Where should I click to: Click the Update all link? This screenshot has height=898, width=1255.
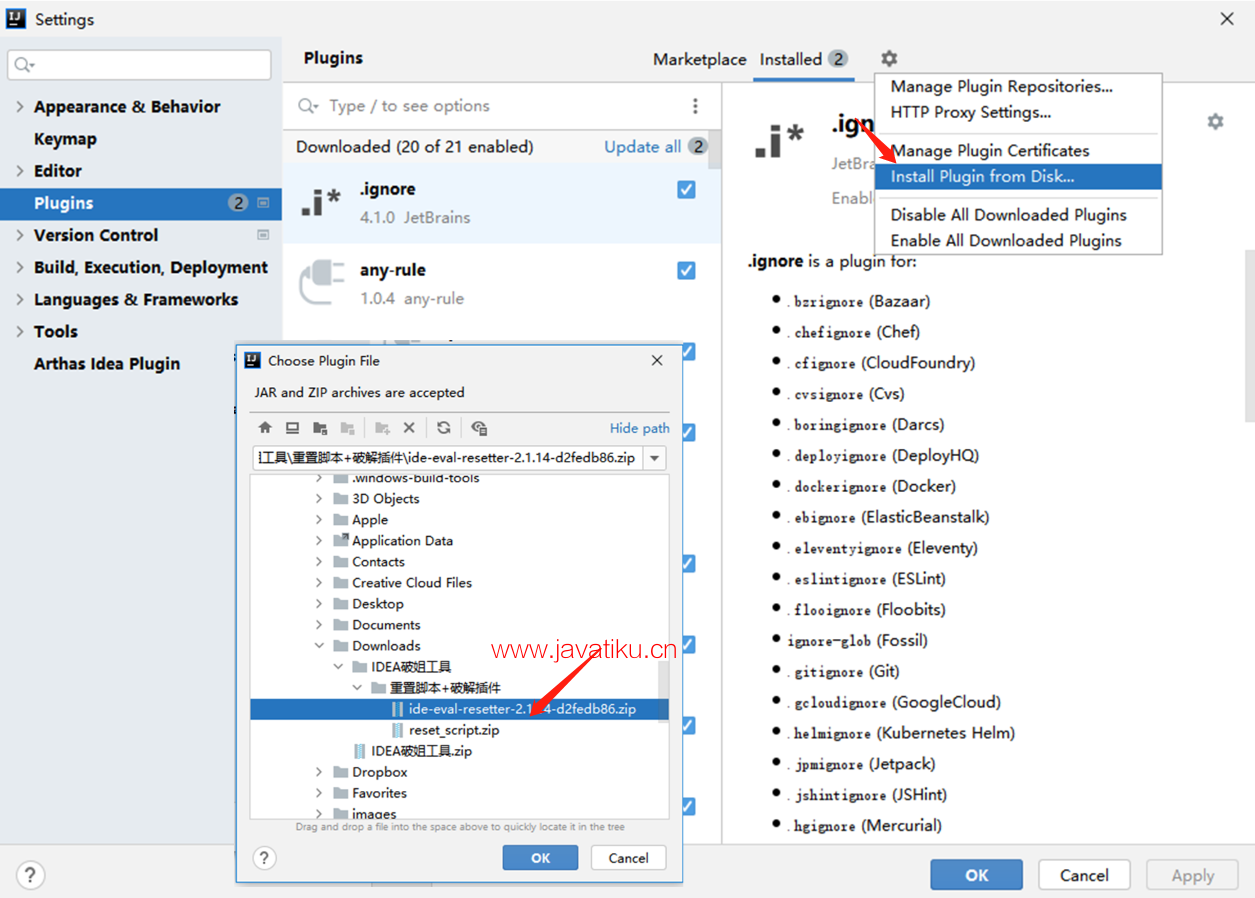pos(642,146)
